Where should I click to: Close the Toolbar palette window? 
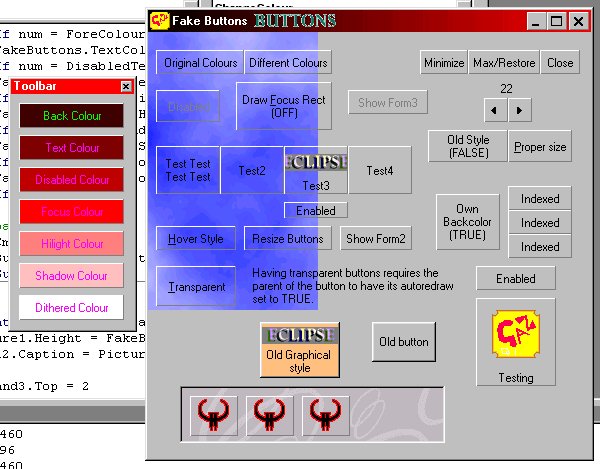tap(126, 87)
